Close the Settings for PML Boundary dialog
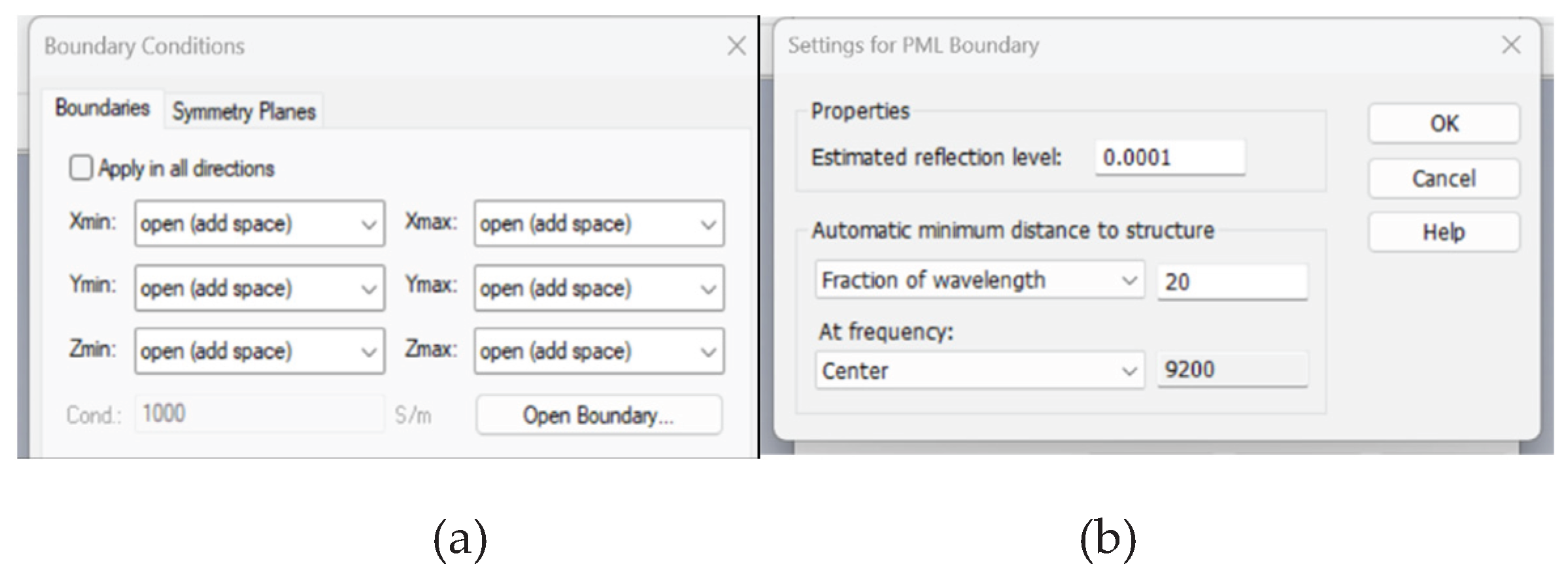This screenshot has width=1568, height=577. [x=1511, y=45]
